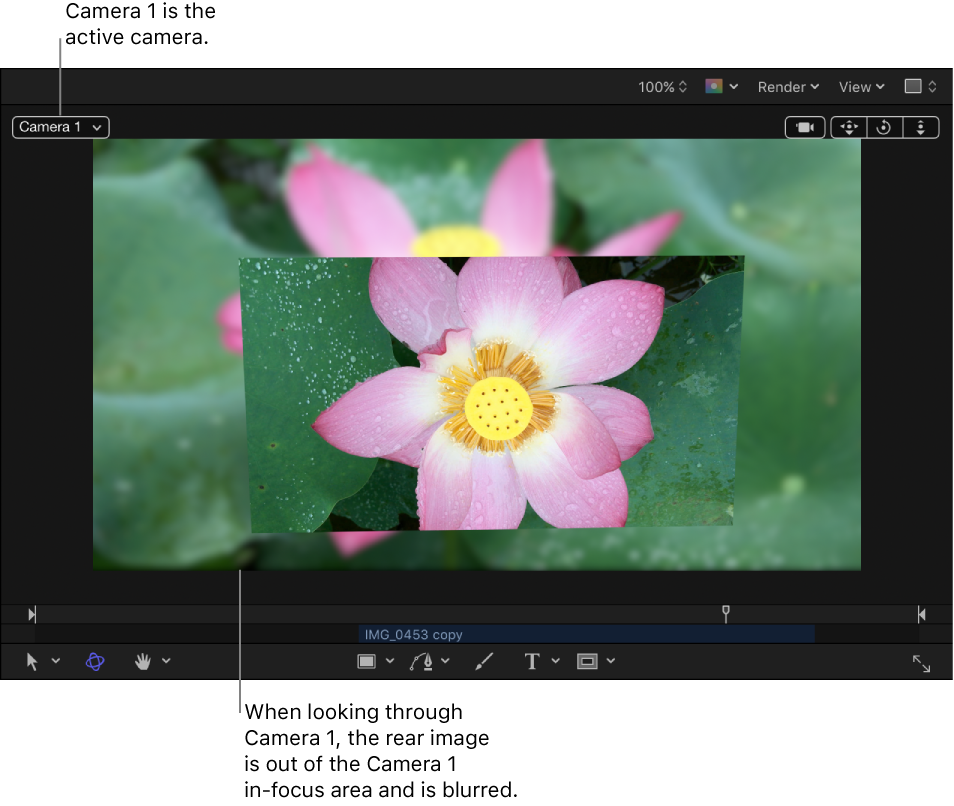Viewport: 954px width, 806px height.
Task: Open the Render menu
Action: [x=787, y=87]
